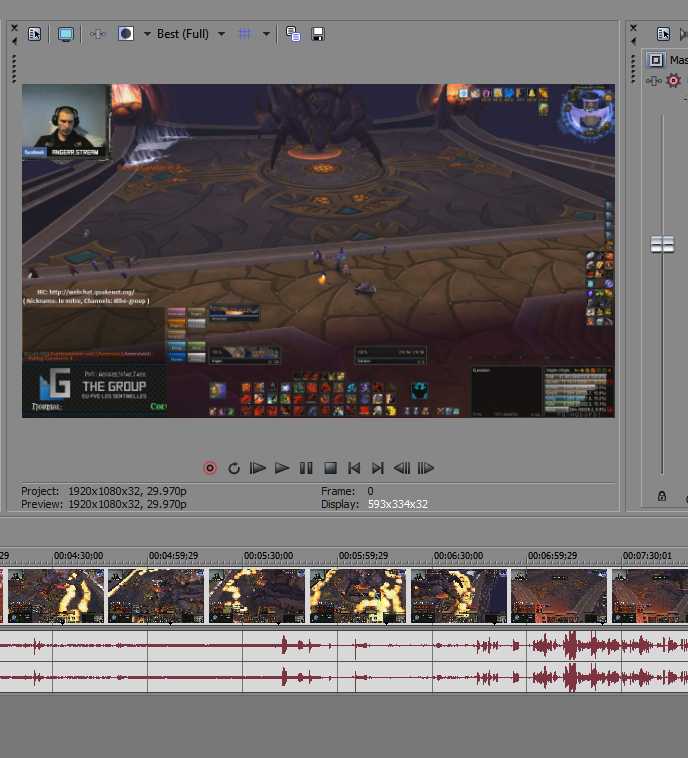Click the Preview on External Monitor icon
Image resolution: width=688 pixels, height=758 pixels.
coord(66,34)
